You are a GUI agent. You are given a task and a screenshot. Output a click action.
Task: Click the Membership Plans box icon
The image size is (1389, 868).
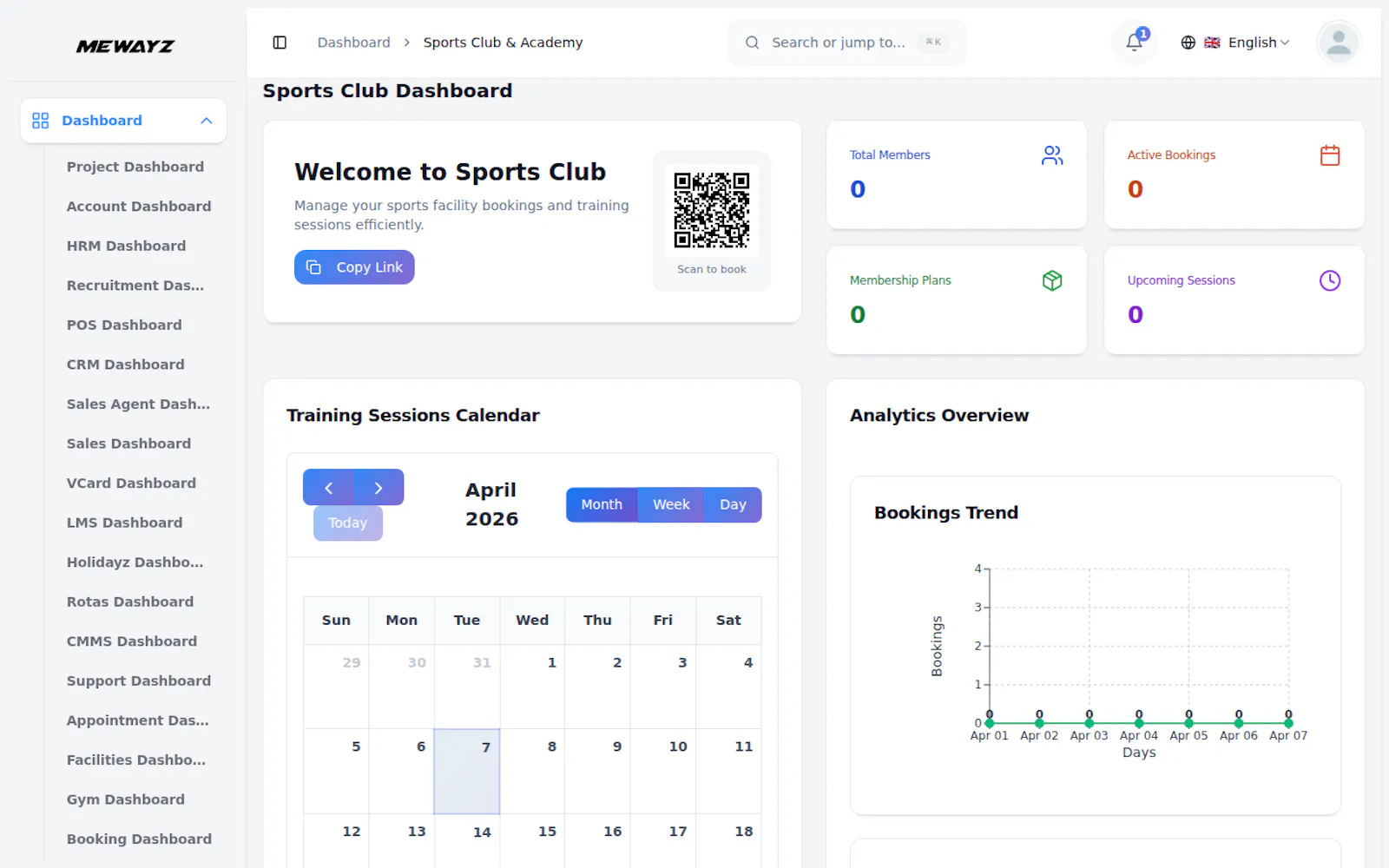click(x=1052, y=280)
